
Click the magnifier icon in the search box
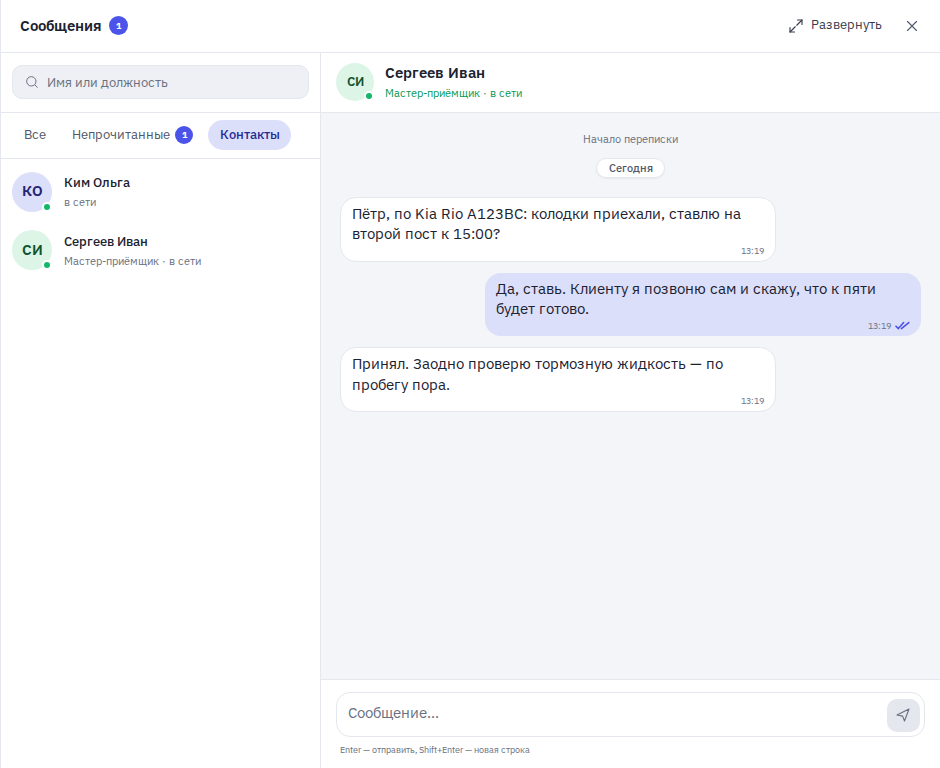(x=32, y=82)
